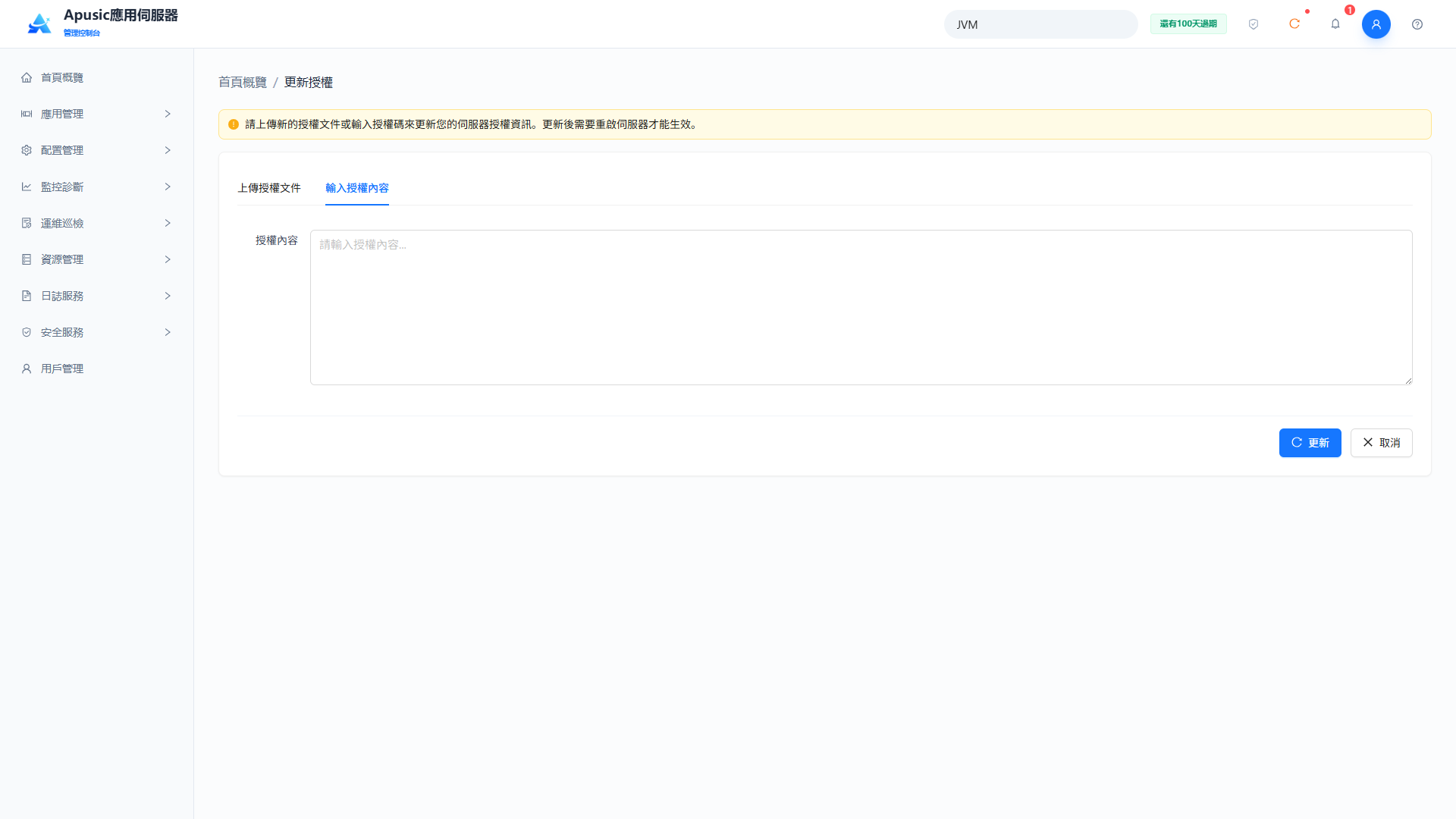Click the blue 更新 button

tap(1310, 443)
